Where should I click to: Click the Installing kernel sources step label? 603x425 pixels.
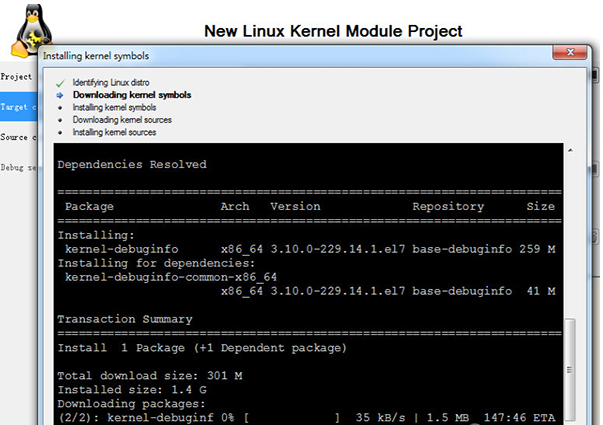tap(114, 132)
